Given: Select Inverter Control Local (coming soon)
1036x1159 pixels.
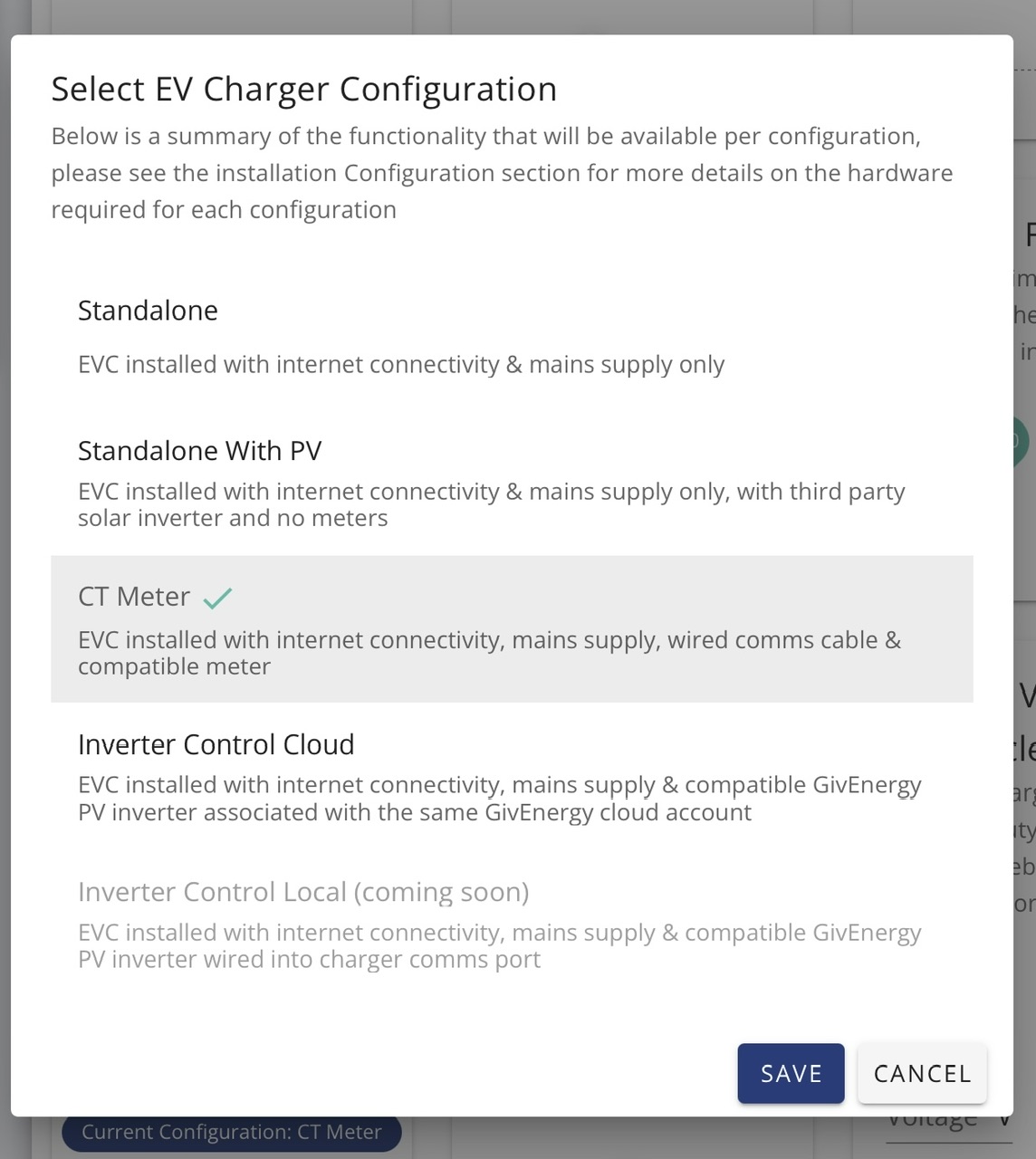Looking at the screenshot, I should tap(512, 923).
